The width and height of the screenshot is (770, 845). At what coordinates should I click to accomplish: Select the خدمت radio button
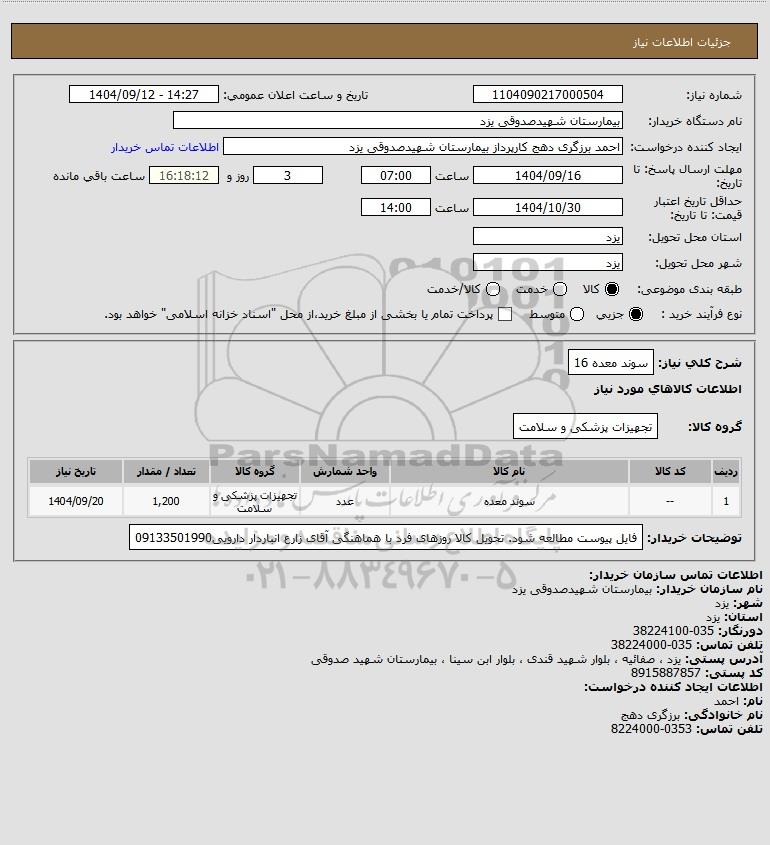(560, 289)
